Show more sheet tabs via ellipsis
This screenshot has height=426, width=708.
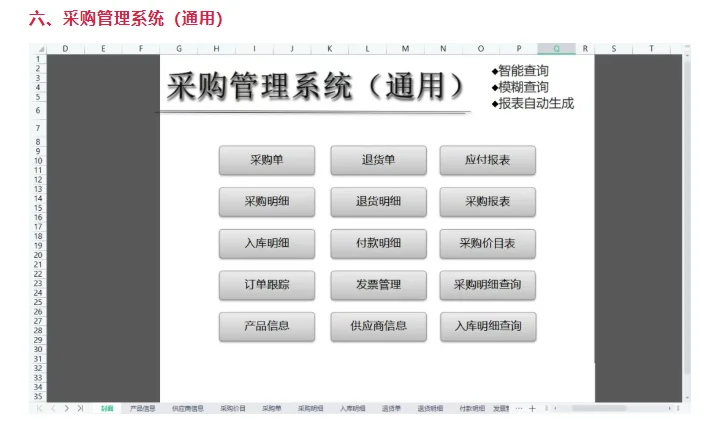[519, 408]
